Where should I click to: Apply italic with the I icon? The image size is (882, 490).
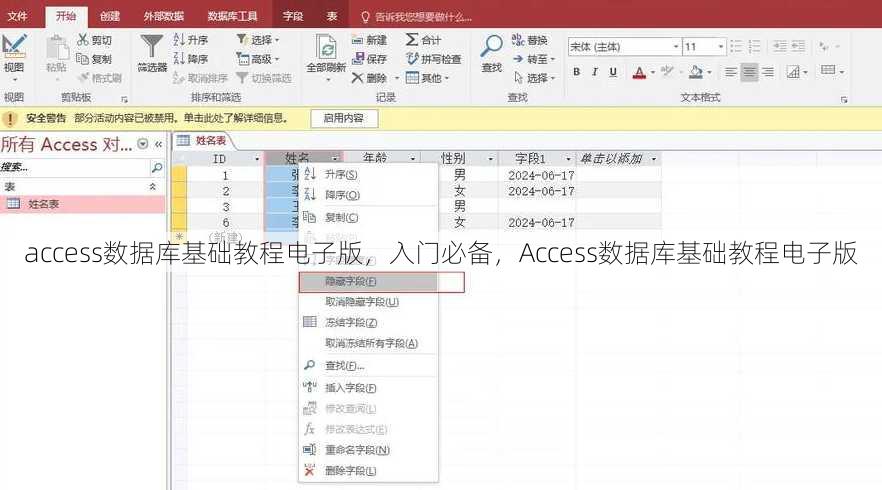tap(595, 72)
